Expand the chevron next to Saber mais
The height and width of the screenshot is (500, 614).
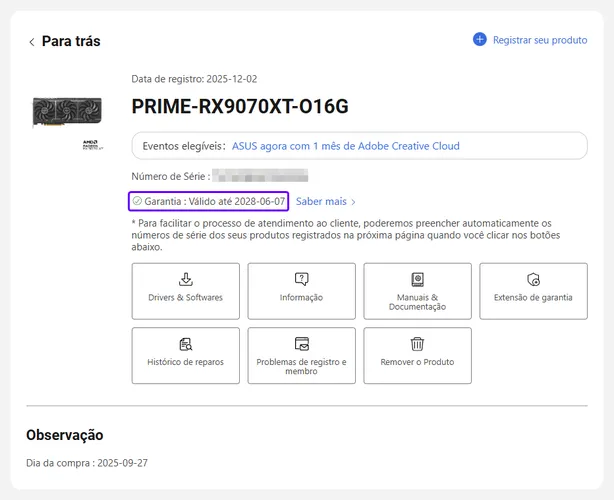[x=353, y=202]
